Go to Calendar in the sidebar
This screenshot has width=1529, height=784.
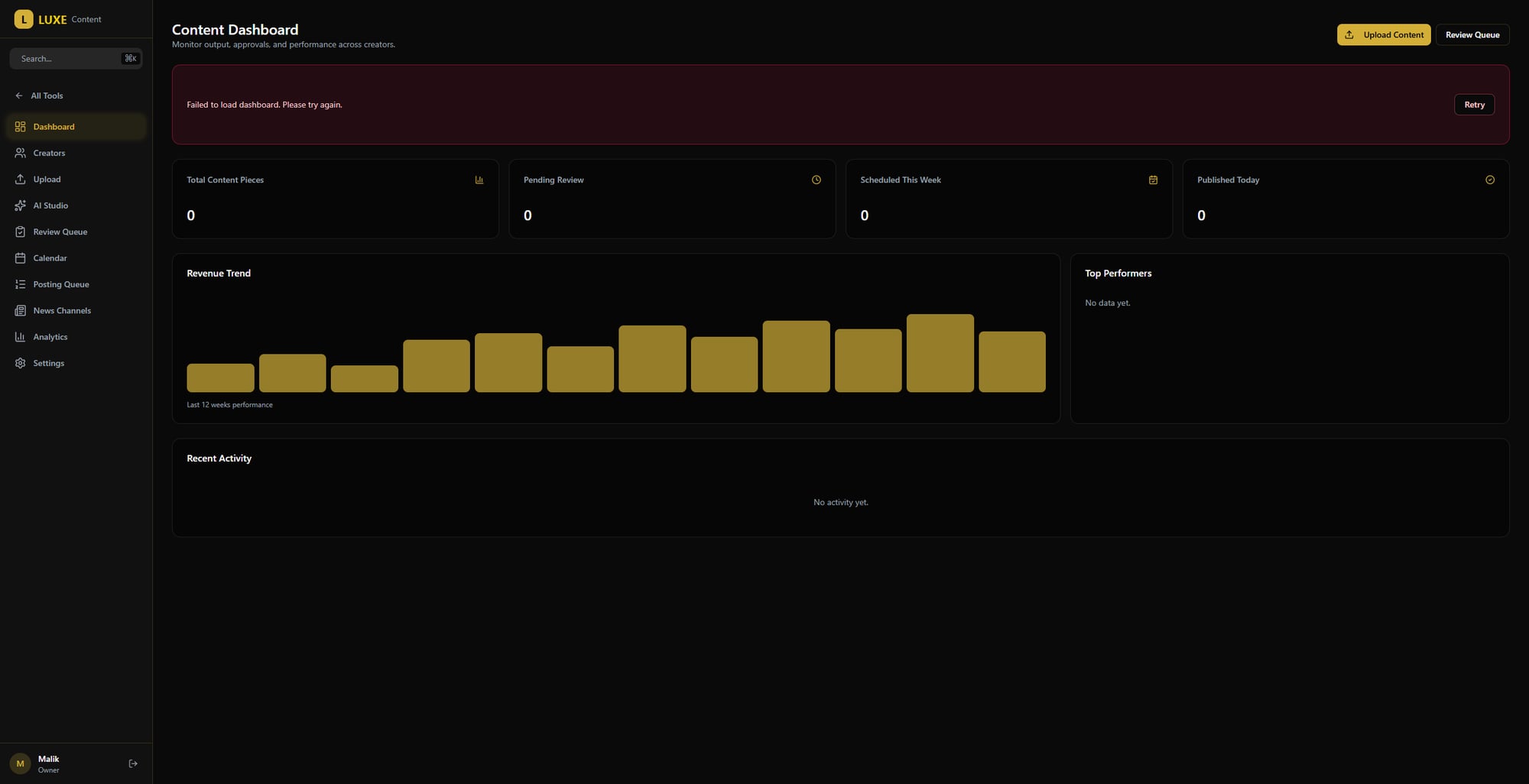50,258
